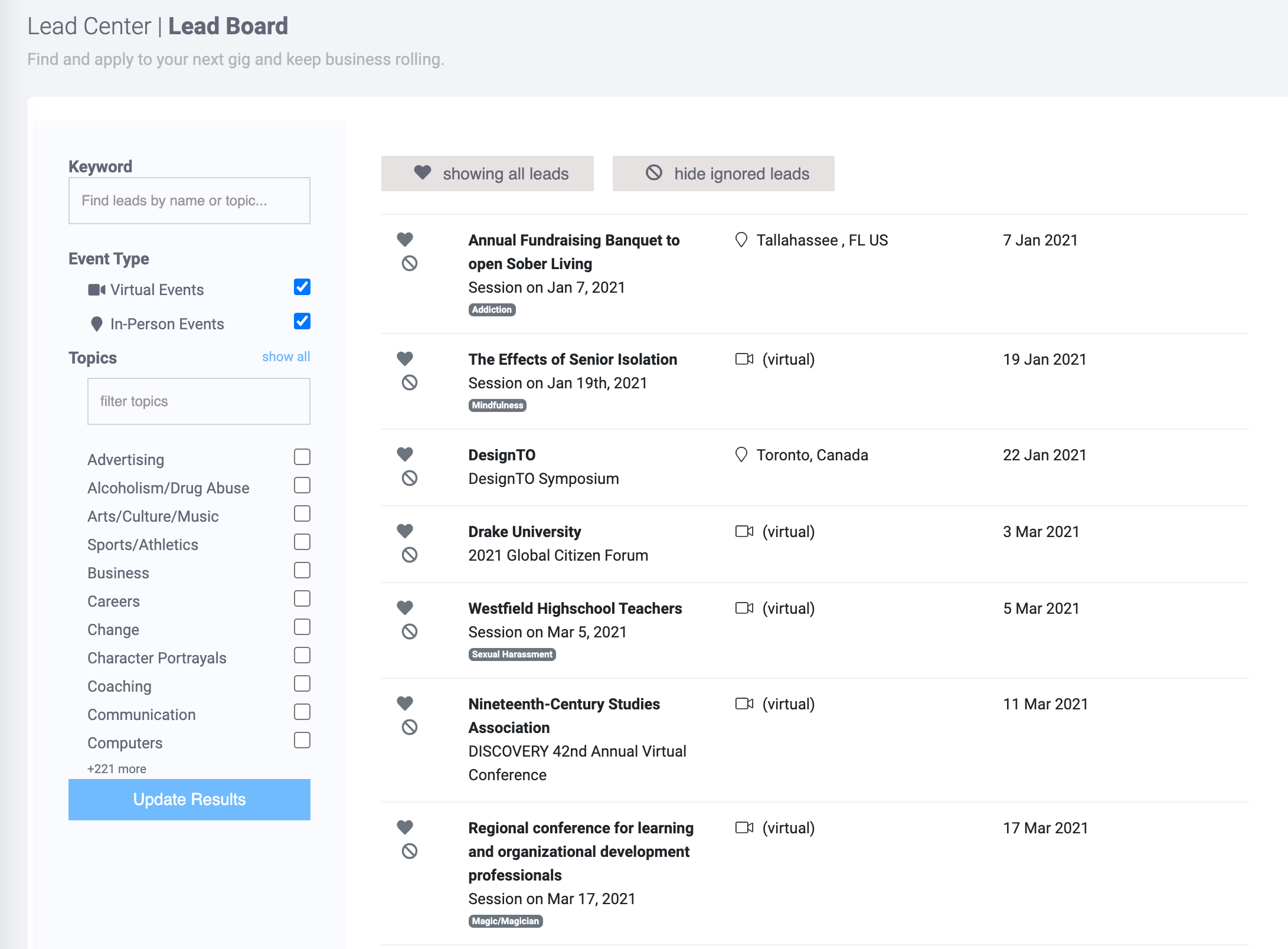Click heart icon for DesignTO lead
The image size is (1288, 949).
click(405, 454)
